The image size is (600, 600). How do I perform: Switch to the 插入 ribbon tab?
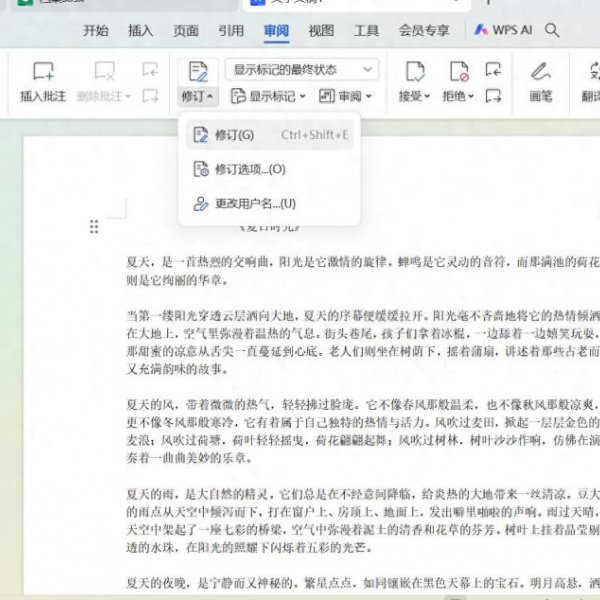[x=141, y=30]
